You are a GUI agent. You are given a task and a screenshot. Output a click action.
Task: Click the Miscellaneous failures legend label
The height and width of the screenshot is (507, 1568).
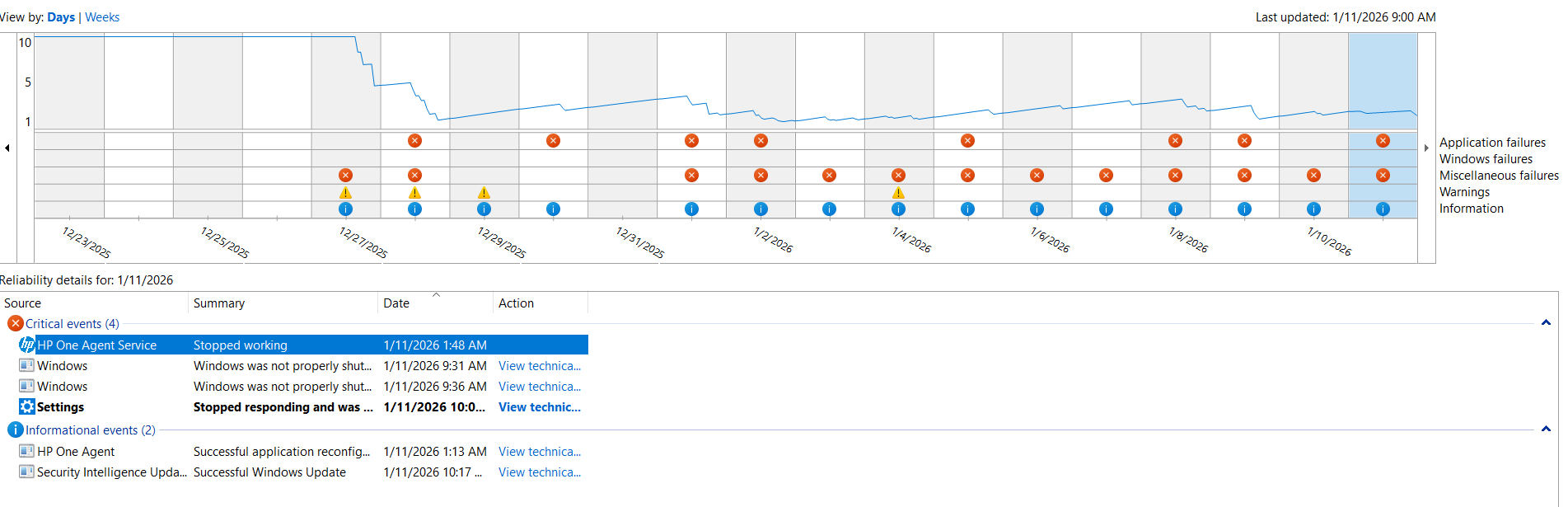[x=1499, y=175]
